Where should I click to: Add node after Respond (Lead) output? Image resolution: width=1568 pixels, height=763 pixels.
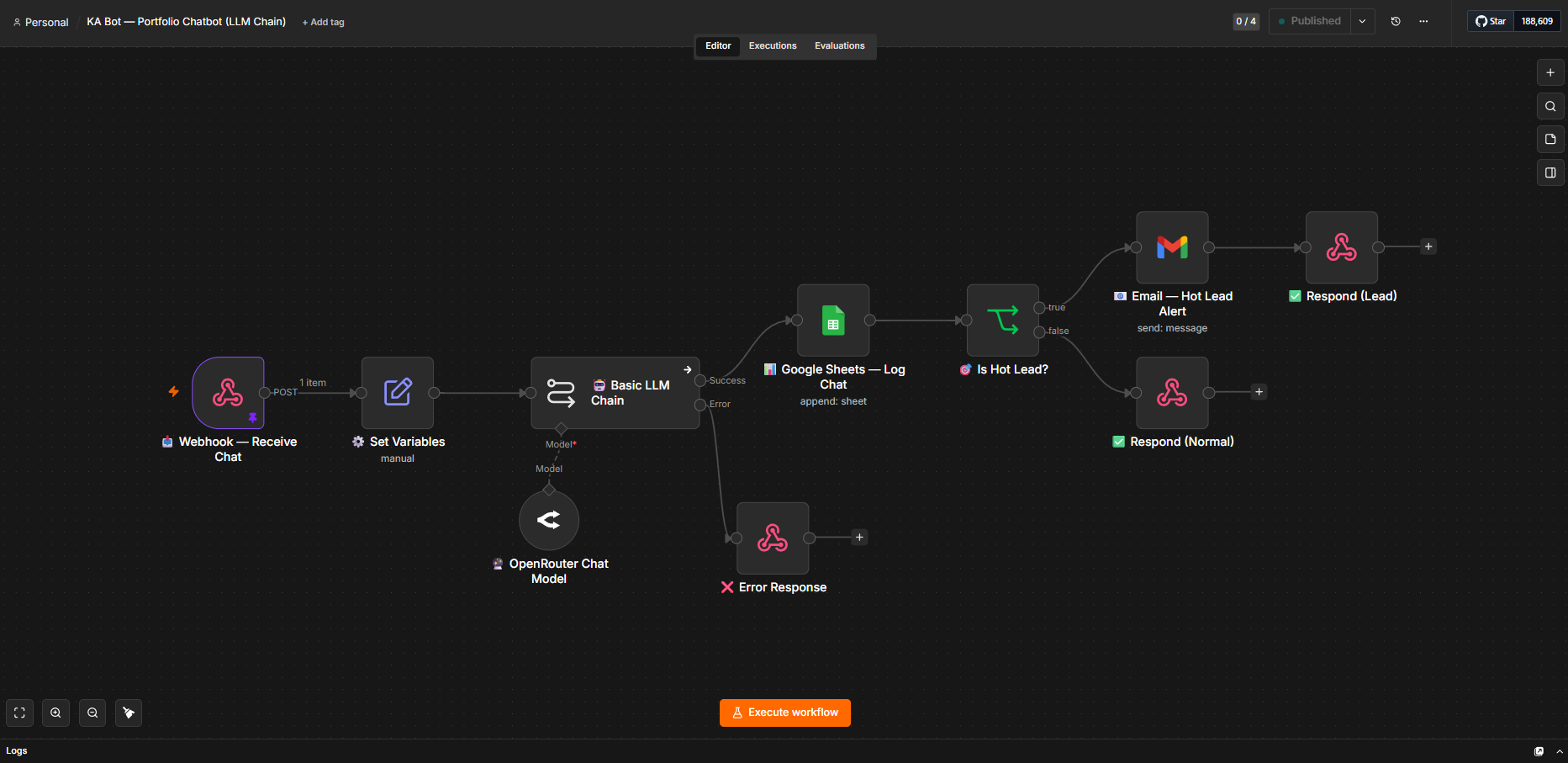(1428, 246)
